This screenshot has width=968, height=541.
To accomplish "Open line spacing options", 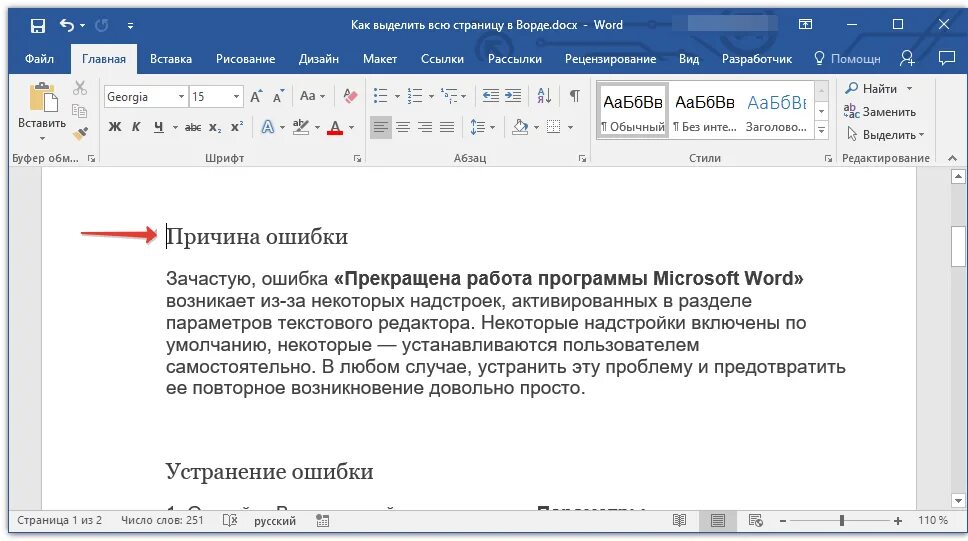I will [482, 127].
